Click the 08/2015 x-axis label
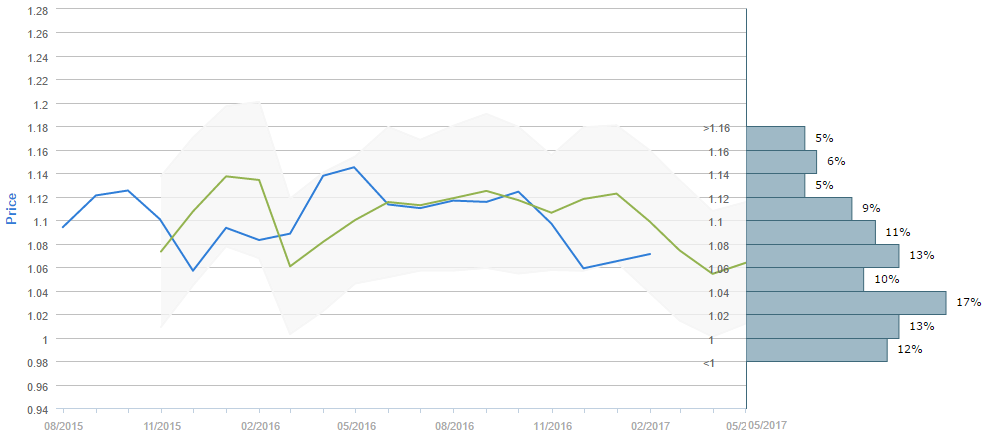991x440 pixels. 63,425
